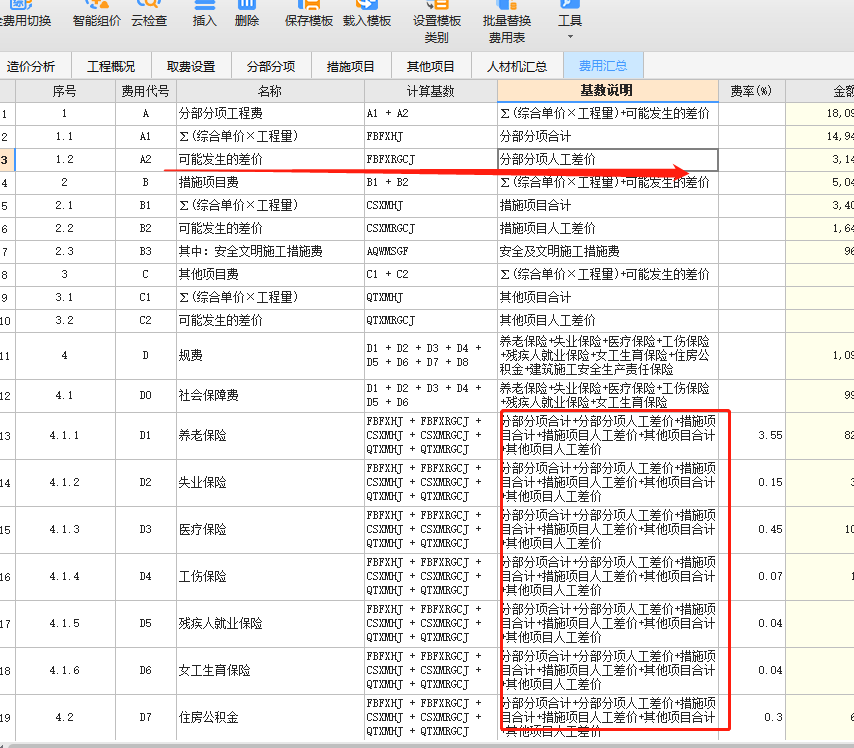The width and height of the screenshot is (854, 748).
Task: Open the 人材机汇总 tab
Action: click(x=517, y=66)
